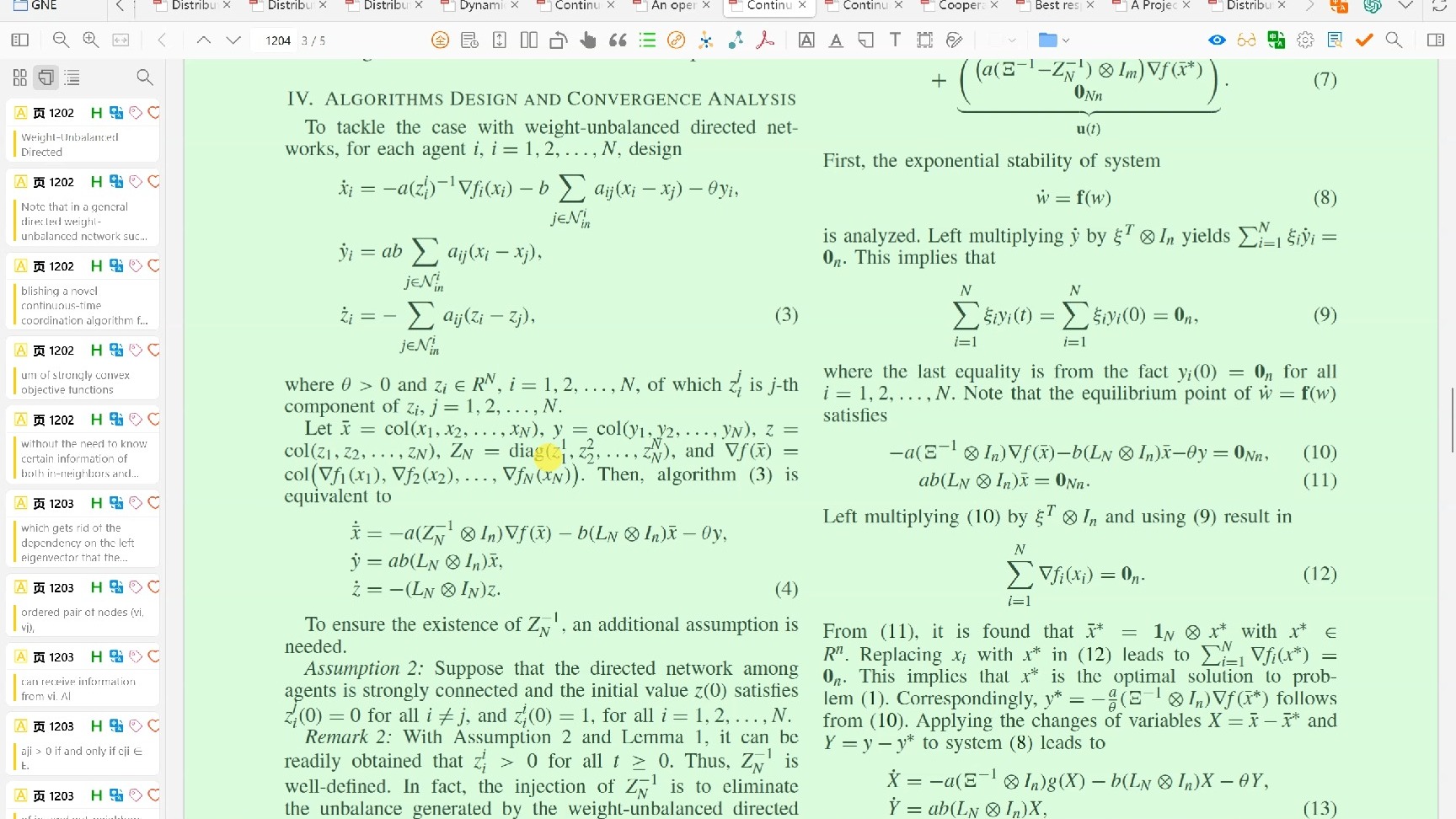Open the folder dropdown chevron

[1065, 40]
